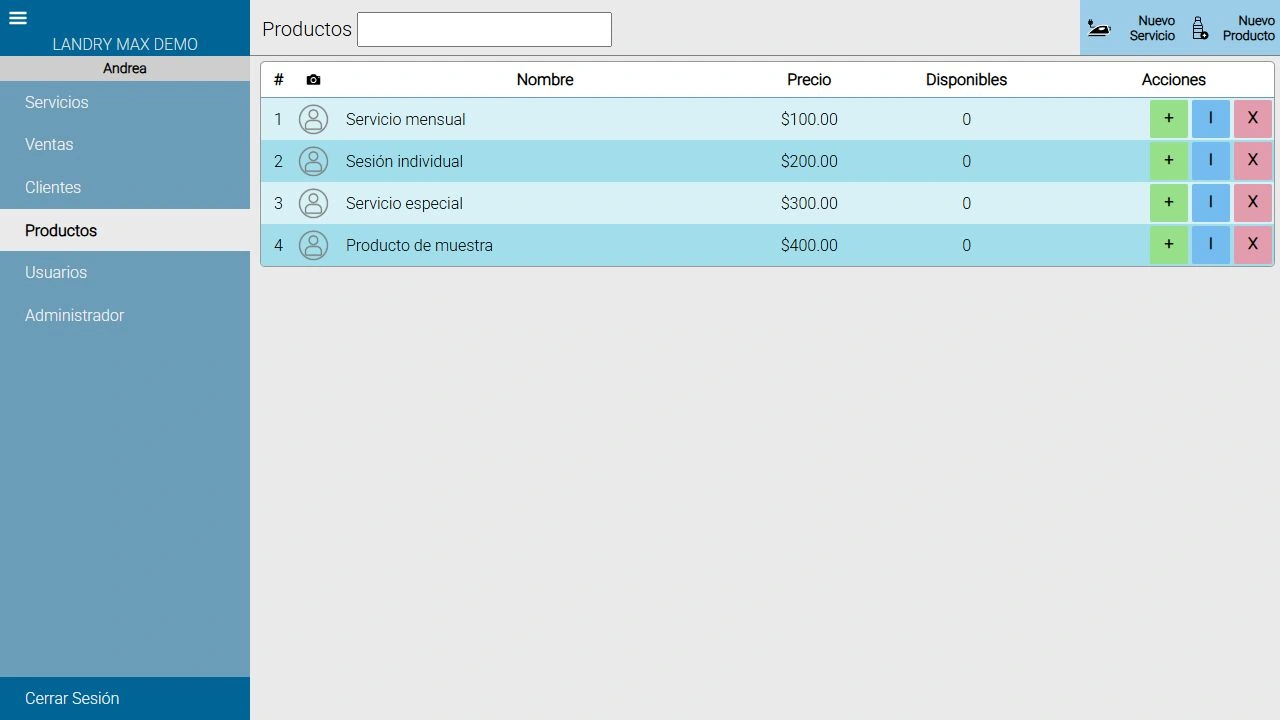This screenshot has width=1280, height=720.
Task: Select the Servicio especial product name
Action: 404,203
